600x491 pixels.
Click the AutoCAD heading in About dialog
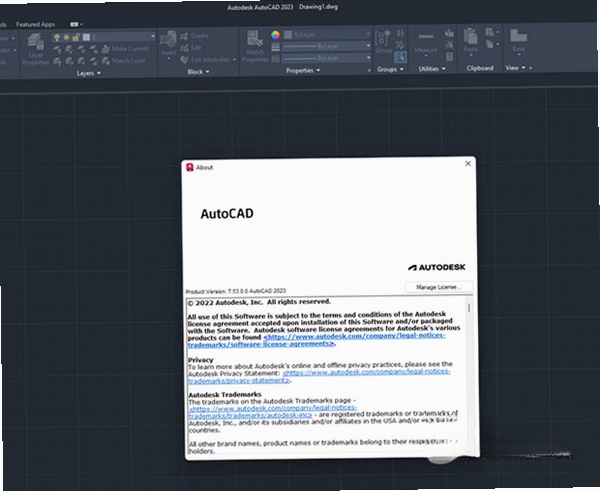(227, 214)
